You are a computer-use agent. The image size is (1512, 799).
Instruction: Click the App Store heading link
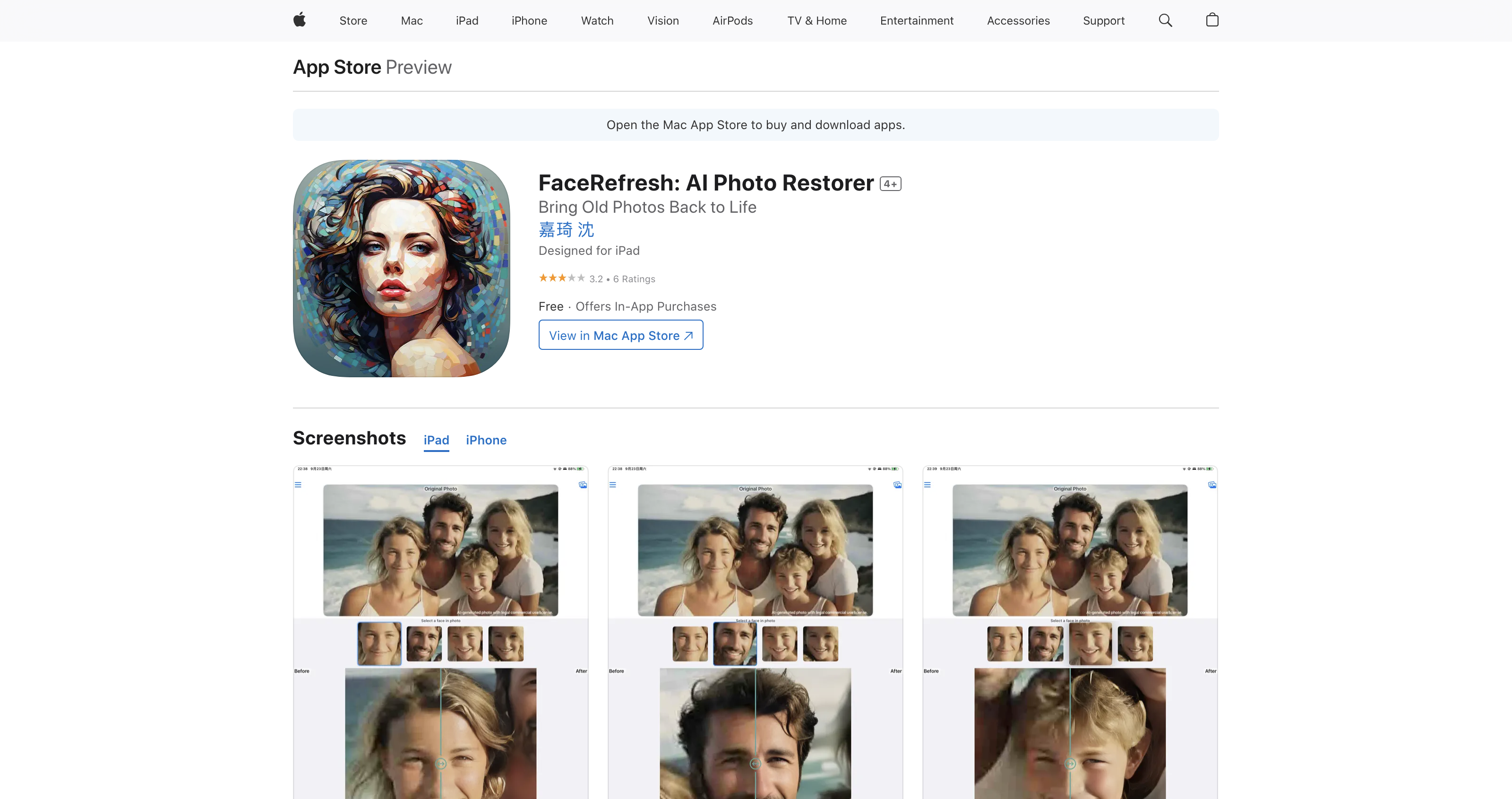(x=337, y=68)
